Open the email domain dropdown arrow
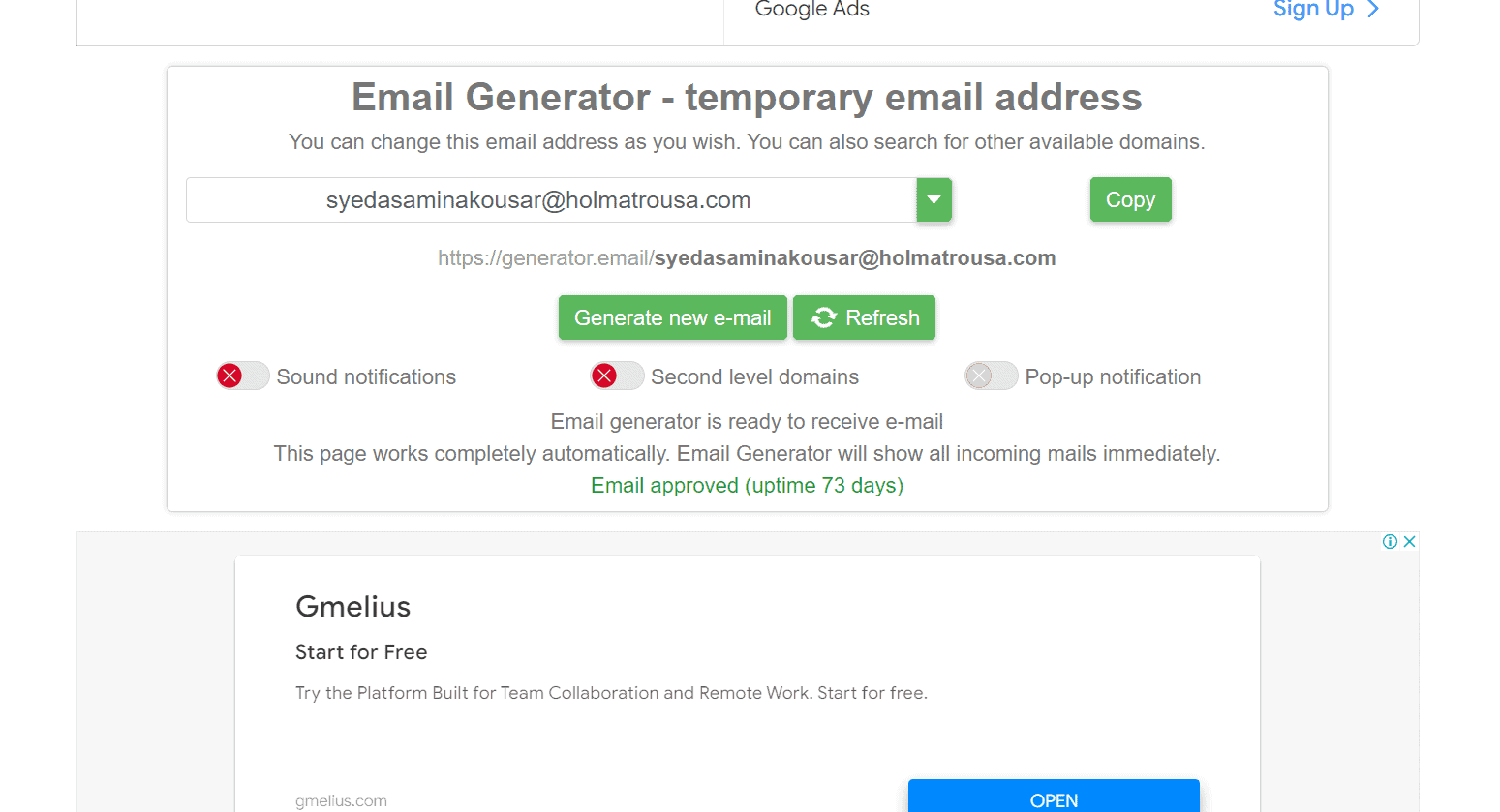The height and width of the screenshot is (812, 1500). point(933,199)
